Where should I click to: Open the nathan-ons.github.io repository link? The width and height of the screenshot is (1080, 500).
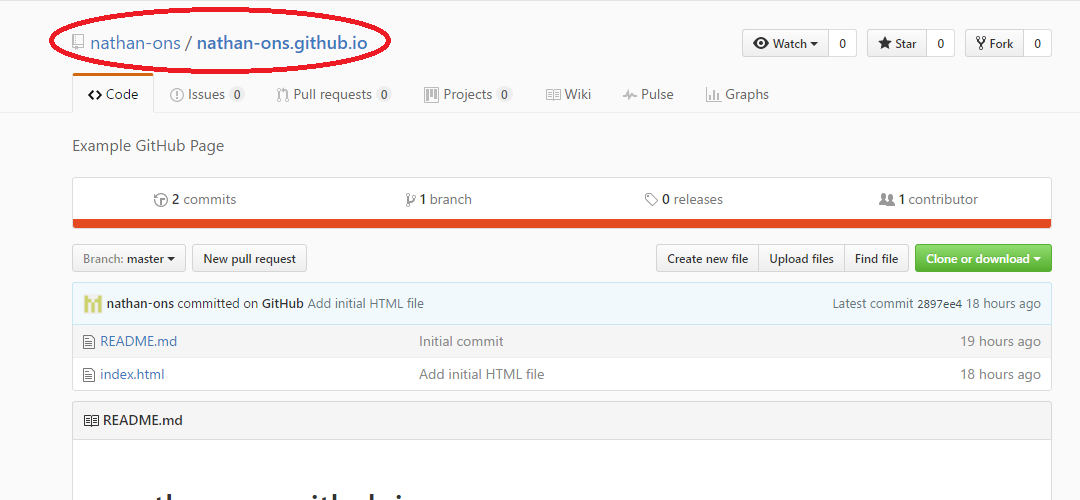282,43
